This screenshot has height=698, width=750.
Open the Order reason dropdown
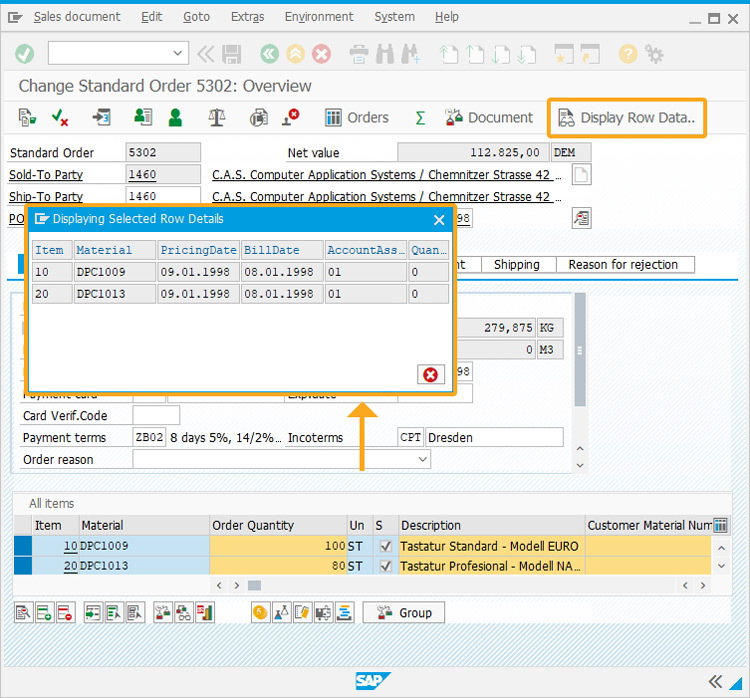point(281,459)
